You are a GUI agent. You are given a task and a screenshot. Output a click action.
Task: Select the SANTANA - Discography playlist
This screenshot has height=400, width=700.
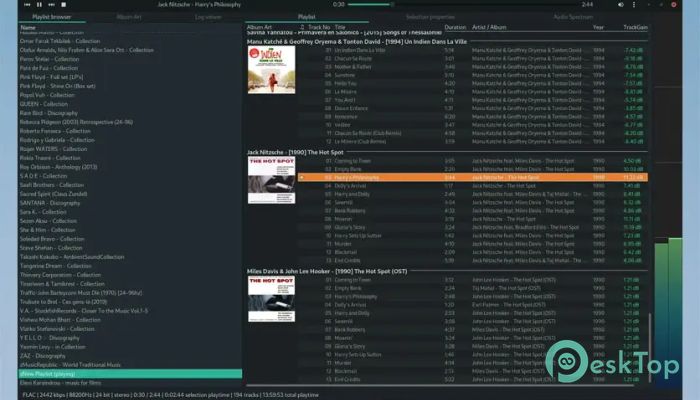[x=50, y=203]
